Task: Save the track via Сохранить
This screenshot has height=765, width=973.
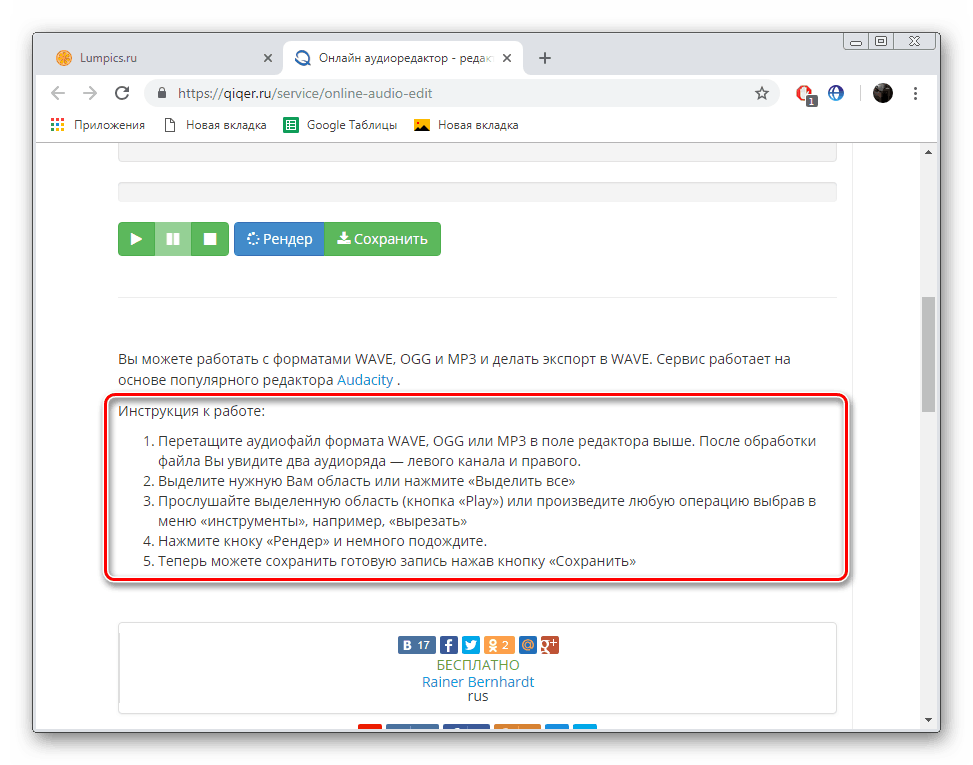Action: pos(382,238)
